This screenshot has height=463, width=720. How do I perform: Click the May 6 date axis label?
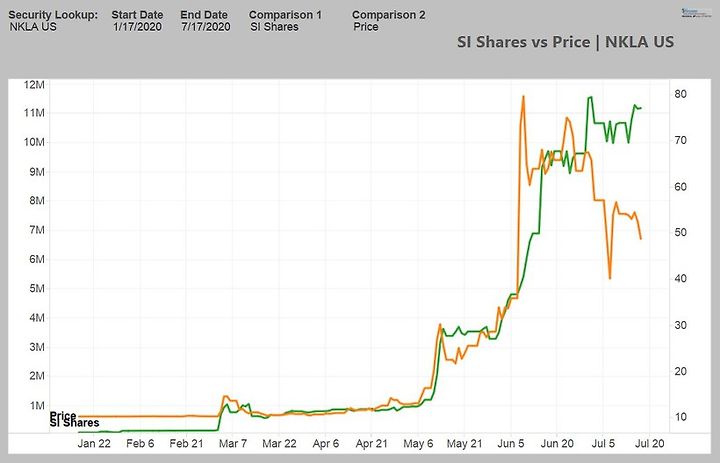pos(418,443)
